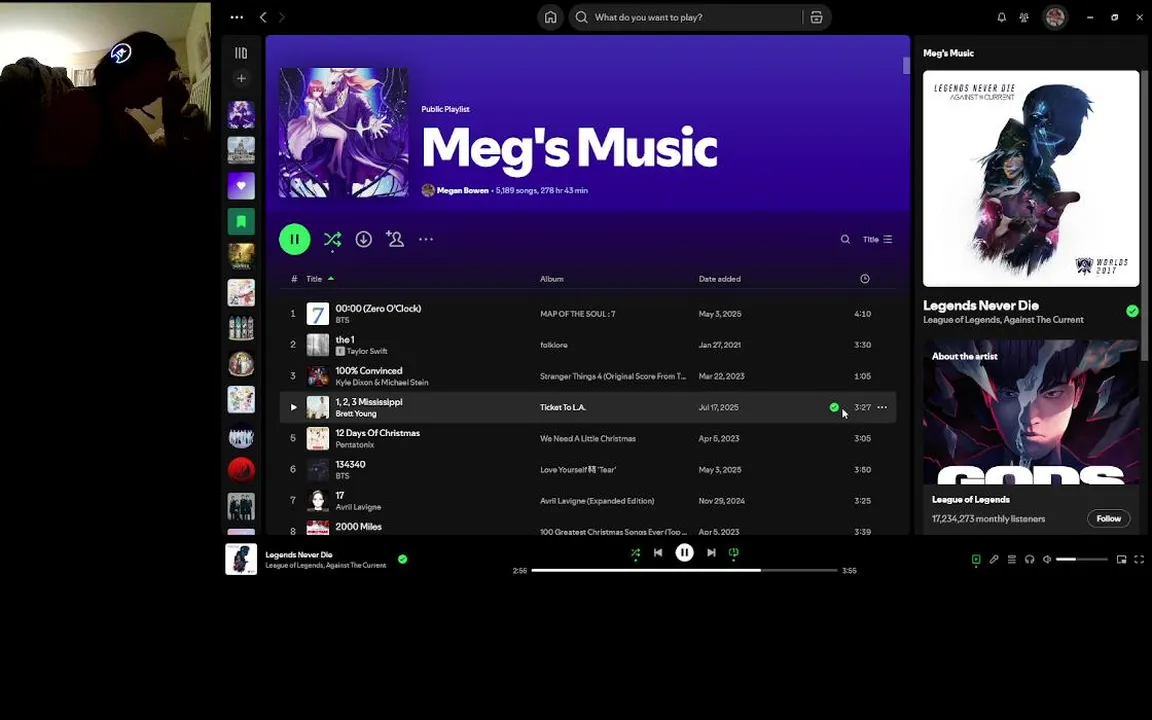Open connect to a device icon
The width and height of the screenshot is (1152, 720).
(x=1029, y=559)
